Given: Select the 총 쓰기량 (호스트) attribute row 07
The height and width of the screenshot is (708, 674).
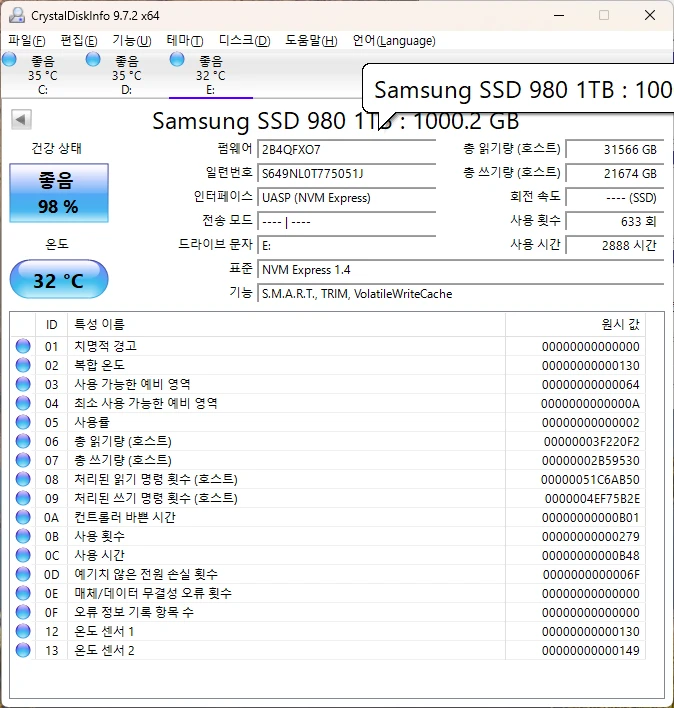Looking at the screenshot, I should coord(327,460).
